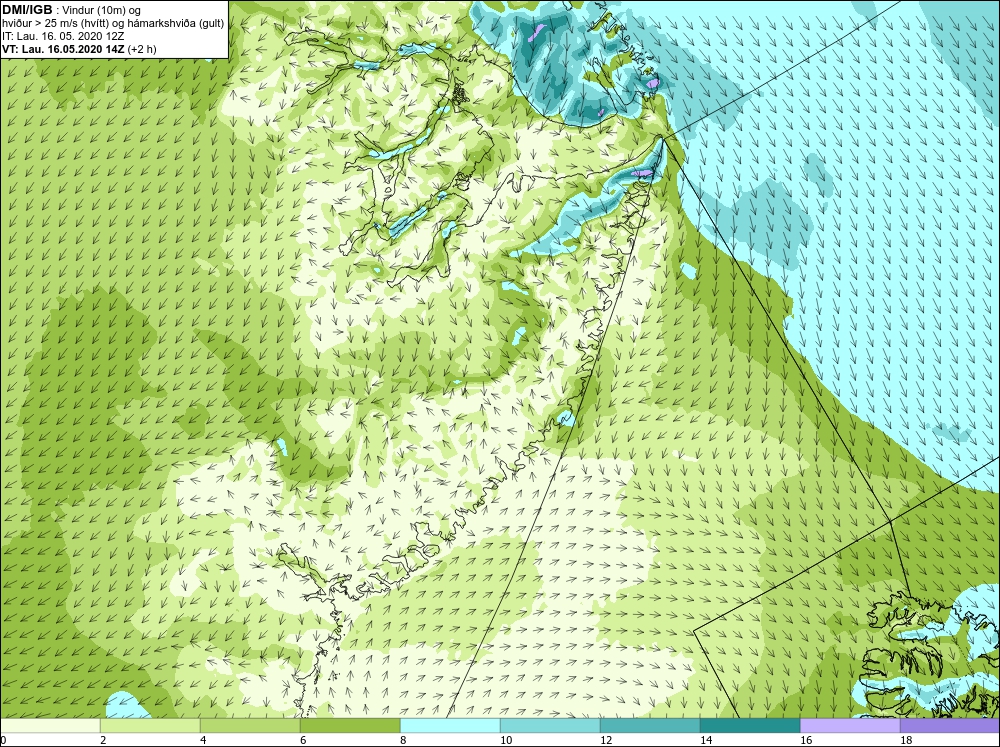Screen dimensions: 1000x747
Task: Click the purple swatch above 18 m/s
Action: pos(950,726)
